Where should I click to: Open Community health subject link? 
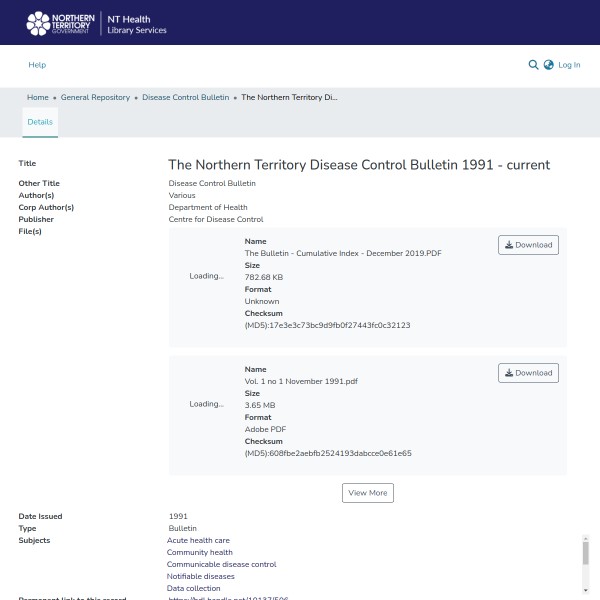click(x=199, y=552)
